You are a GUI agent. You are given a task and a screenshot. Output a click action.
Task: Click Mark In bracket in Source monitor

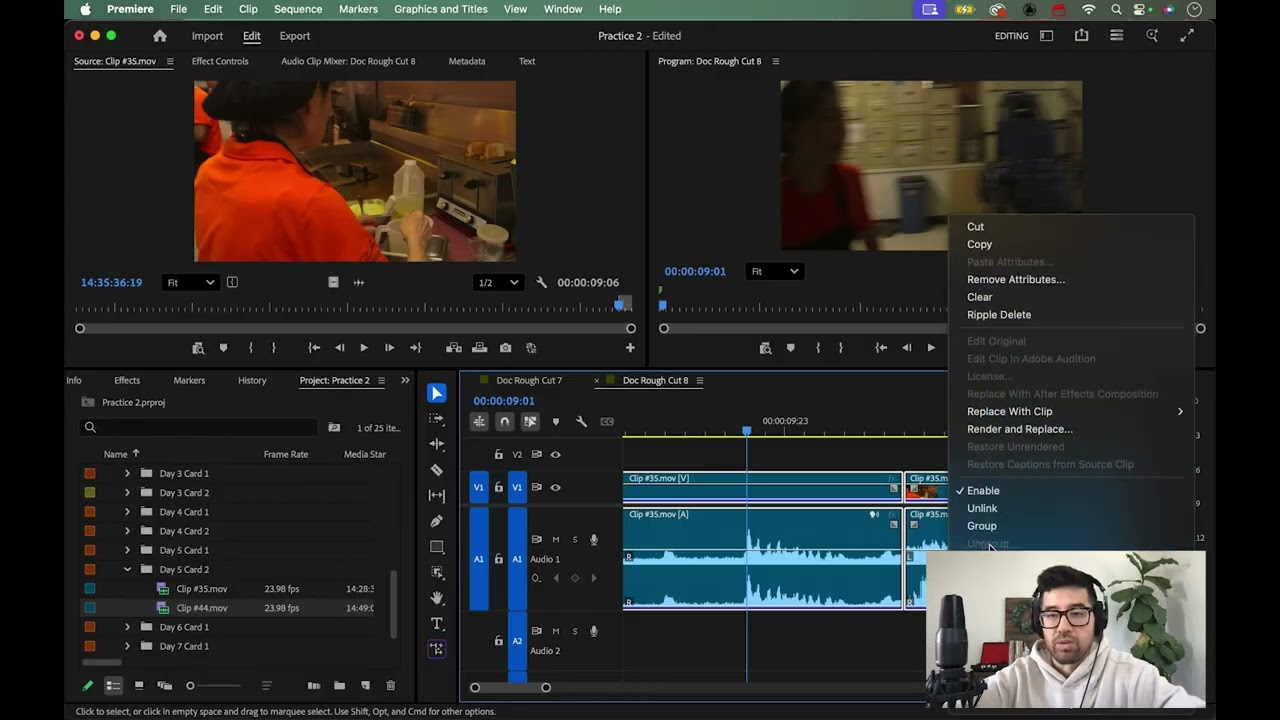click(250, 348)
